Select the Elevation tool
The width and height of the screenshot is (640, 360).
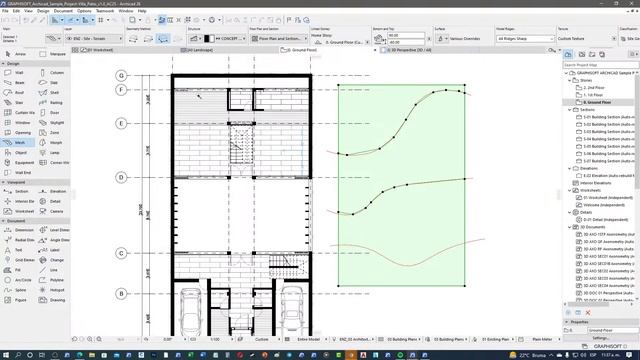52,191
